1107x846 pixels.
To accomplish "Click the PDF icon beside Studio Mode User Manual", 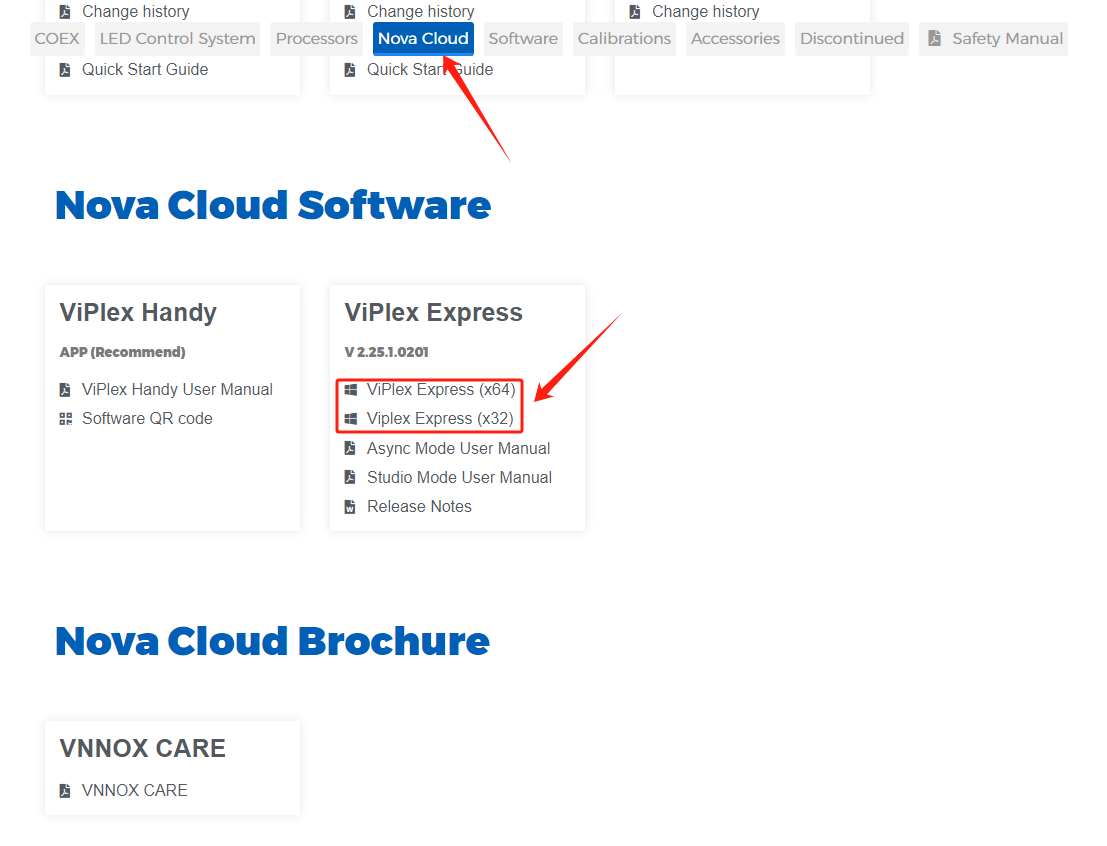I will pos(351,478).
